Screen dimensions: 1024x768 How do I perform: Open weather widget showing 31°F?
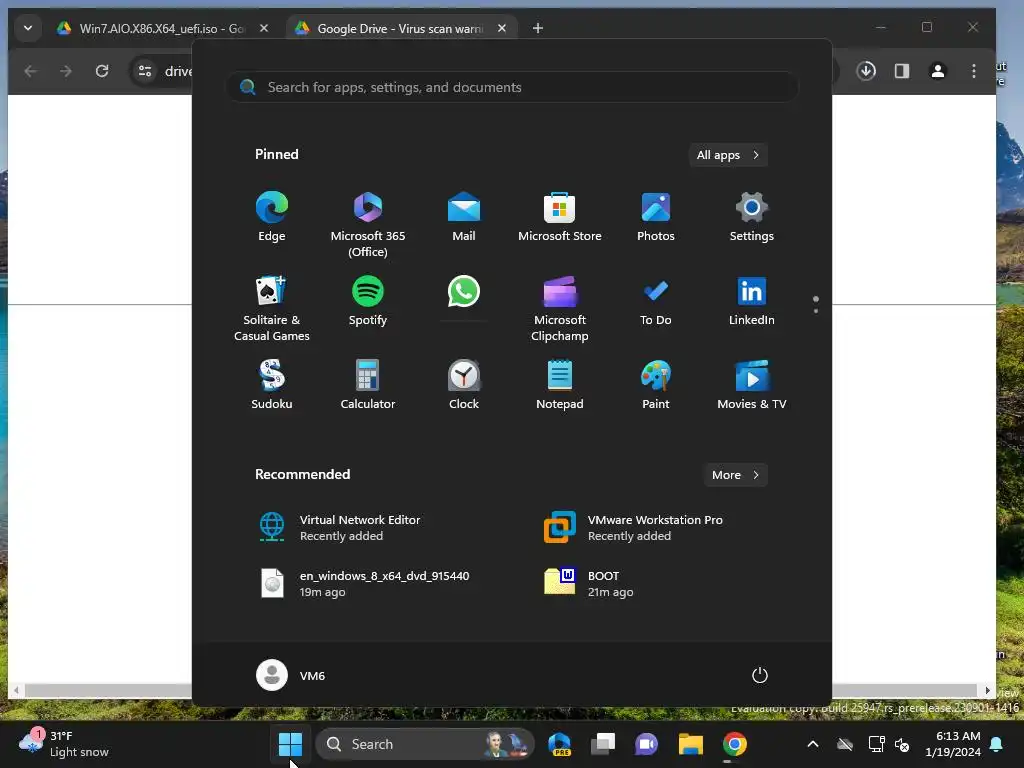pyautogui.click(x=64, y=744)
